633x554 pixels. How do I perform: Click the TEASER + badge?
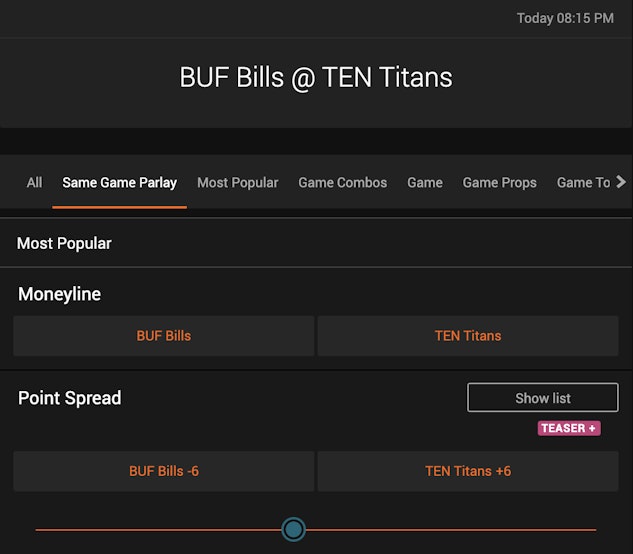point(569,428)
